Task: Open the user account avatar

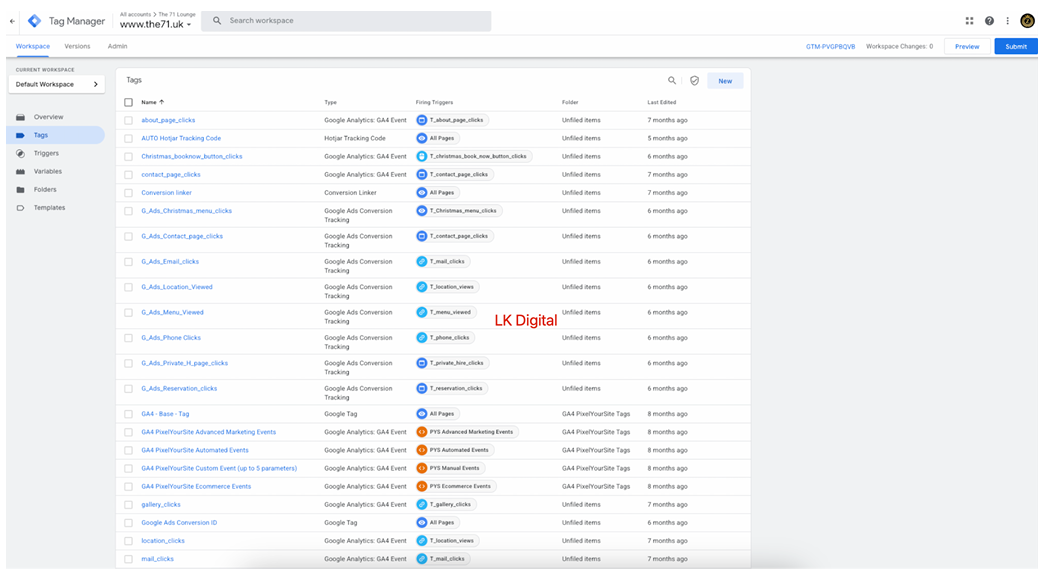Action: click(1027, 21)
